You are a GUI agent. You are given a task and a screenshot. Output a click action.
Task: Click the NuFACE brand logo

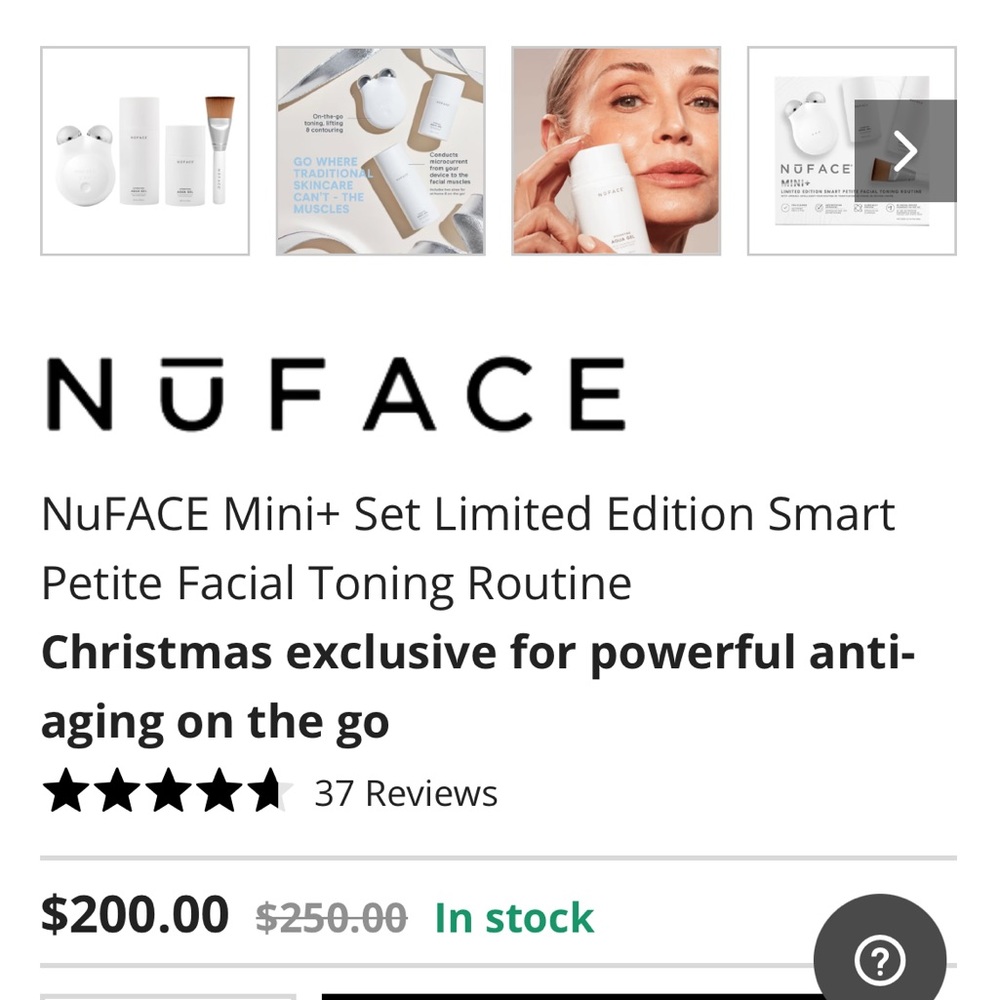pos(333,392)
